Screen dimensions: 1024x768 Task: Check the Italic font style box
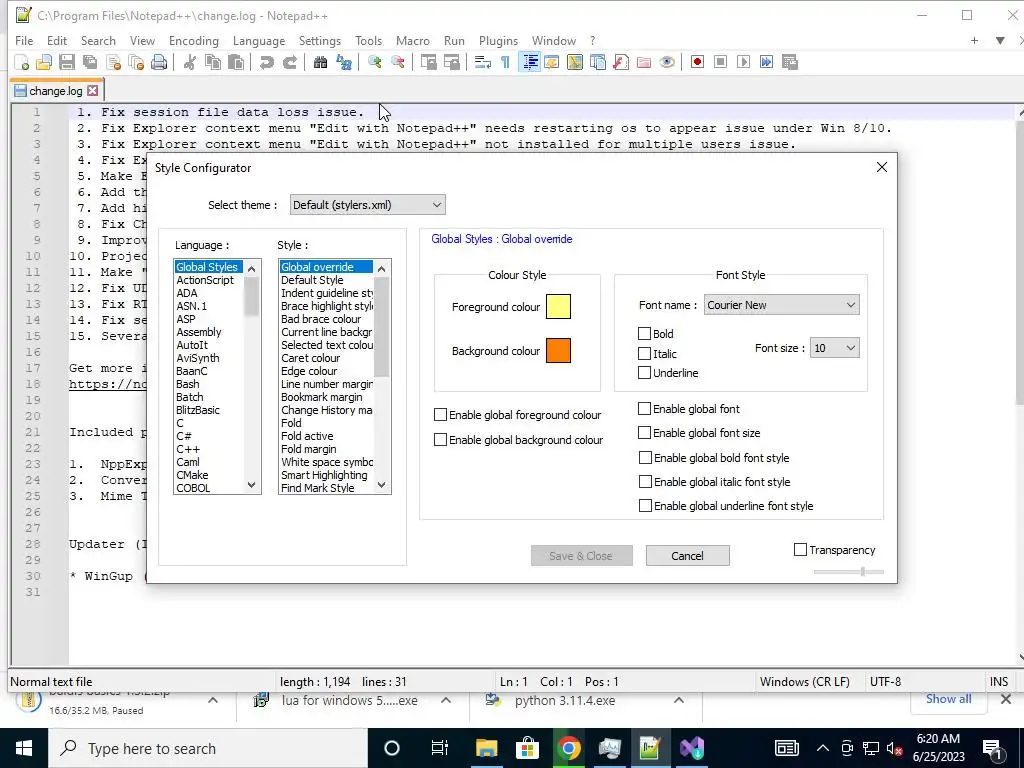[x=645, y=353]
